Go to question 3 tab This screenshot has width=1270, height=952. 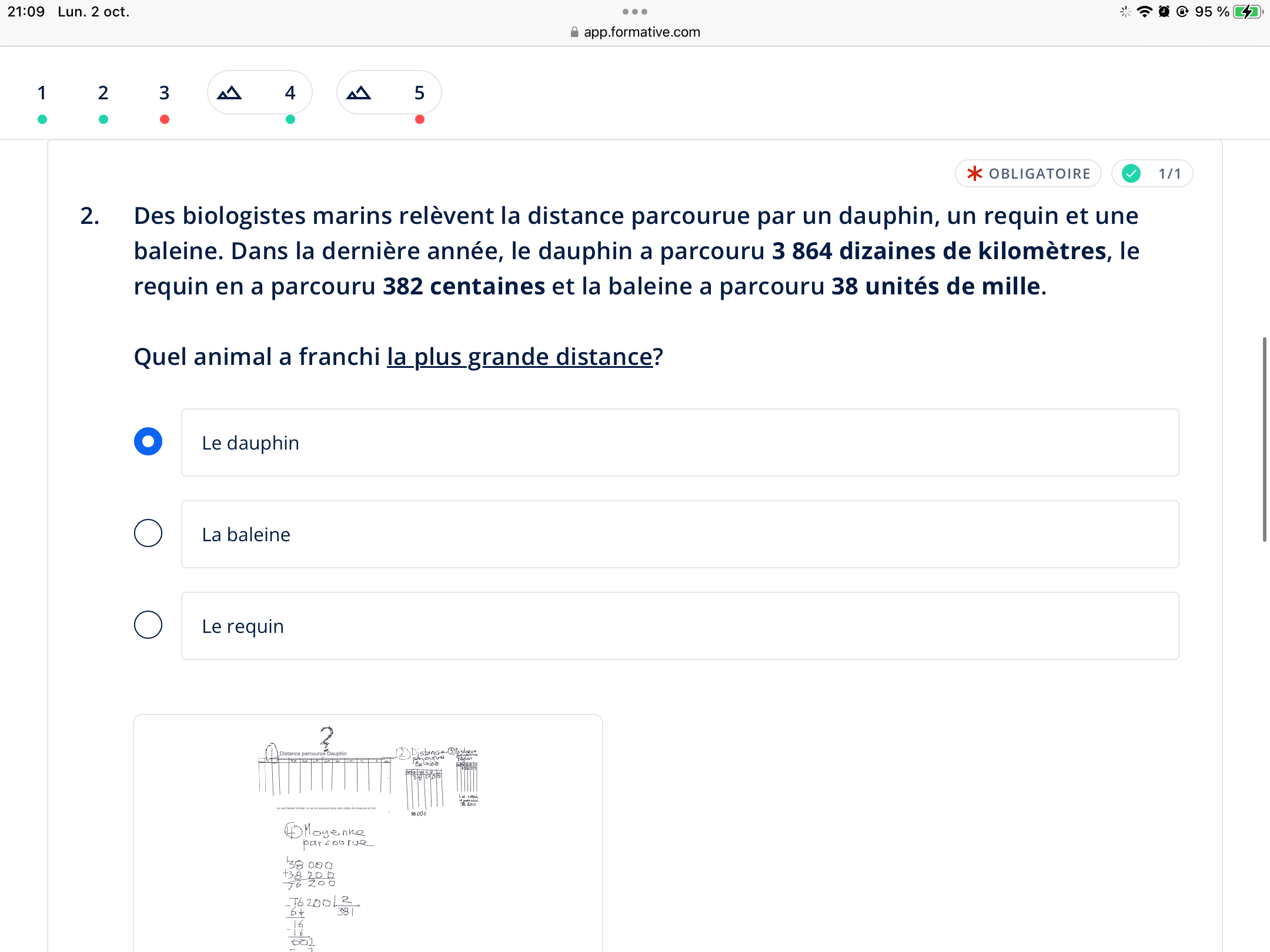[164, 93]
